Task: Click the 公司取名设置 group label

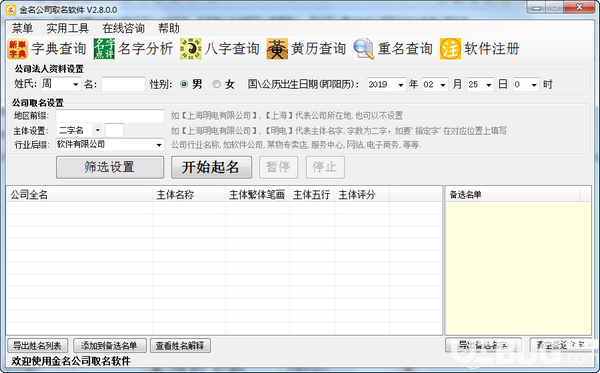Action: [38, 103]
